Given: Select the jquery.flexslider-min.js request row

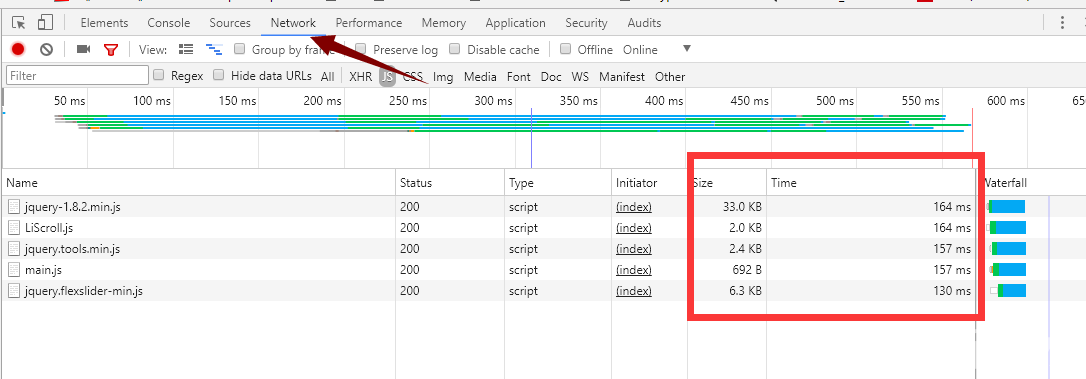Looking at the screenshot, I should pos(543,291).
